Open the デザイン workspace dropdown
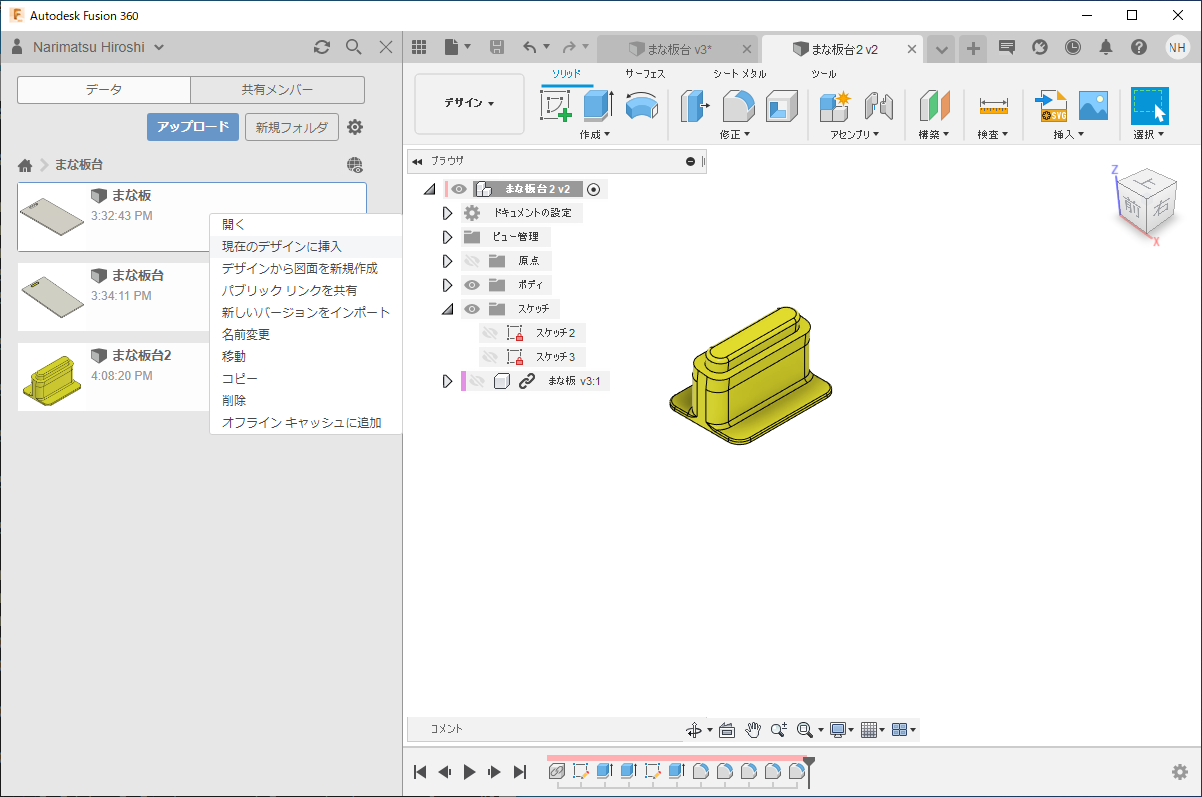 pos(469,103)
